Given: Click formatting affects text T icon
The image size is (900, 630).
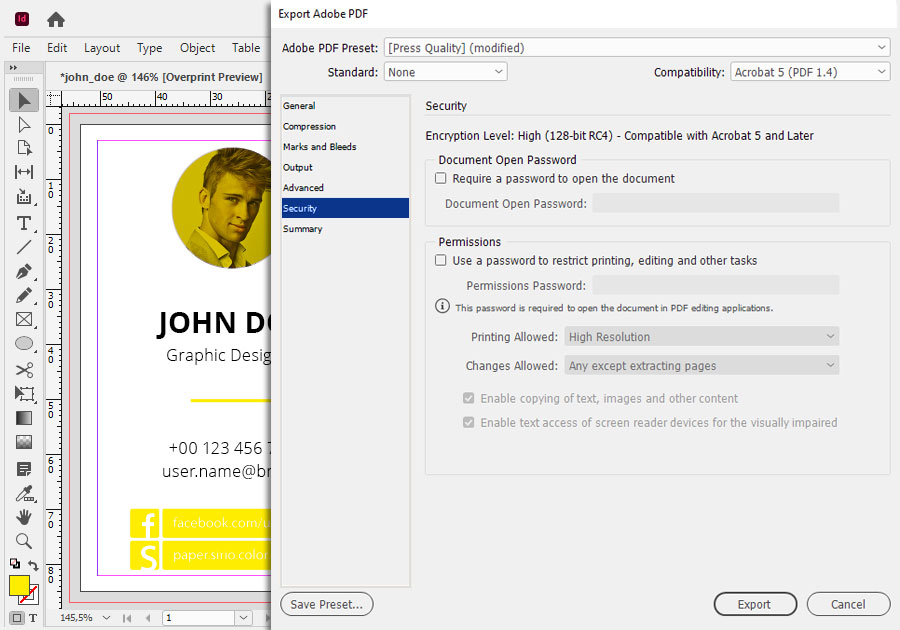Looking at the screenshot, I should coord(33,618).
